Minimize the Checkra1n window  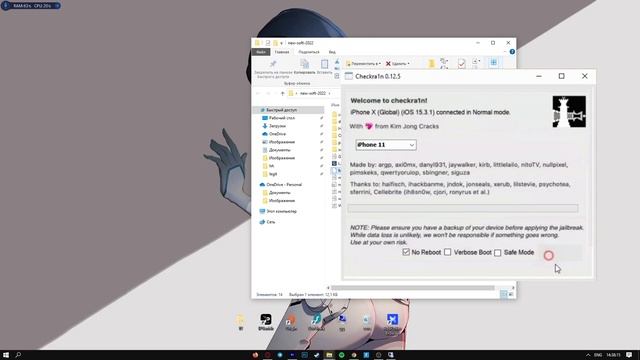(x=539, y=76)
